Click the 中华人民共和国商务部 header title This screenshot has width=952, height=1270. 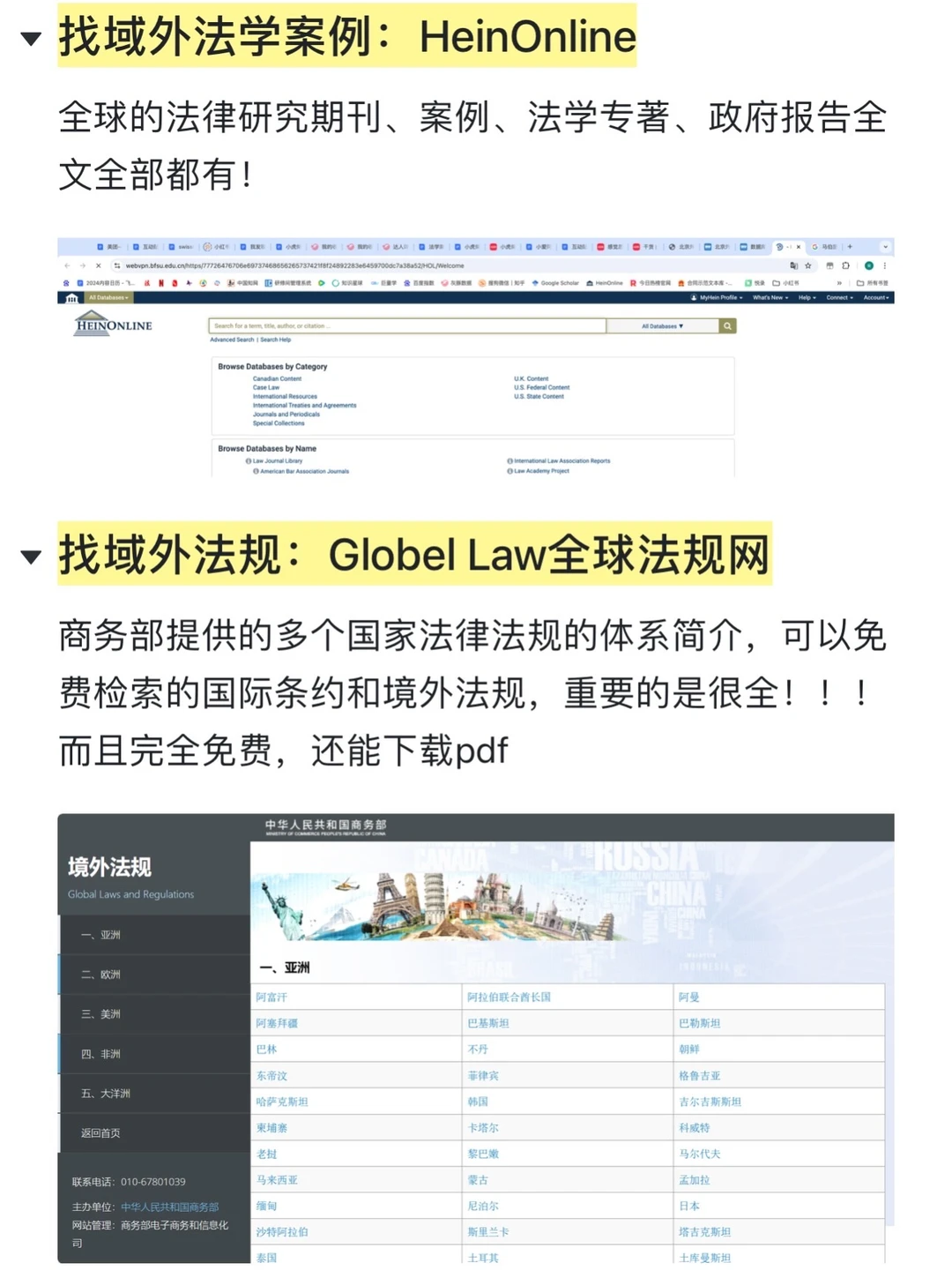[325, 826]
